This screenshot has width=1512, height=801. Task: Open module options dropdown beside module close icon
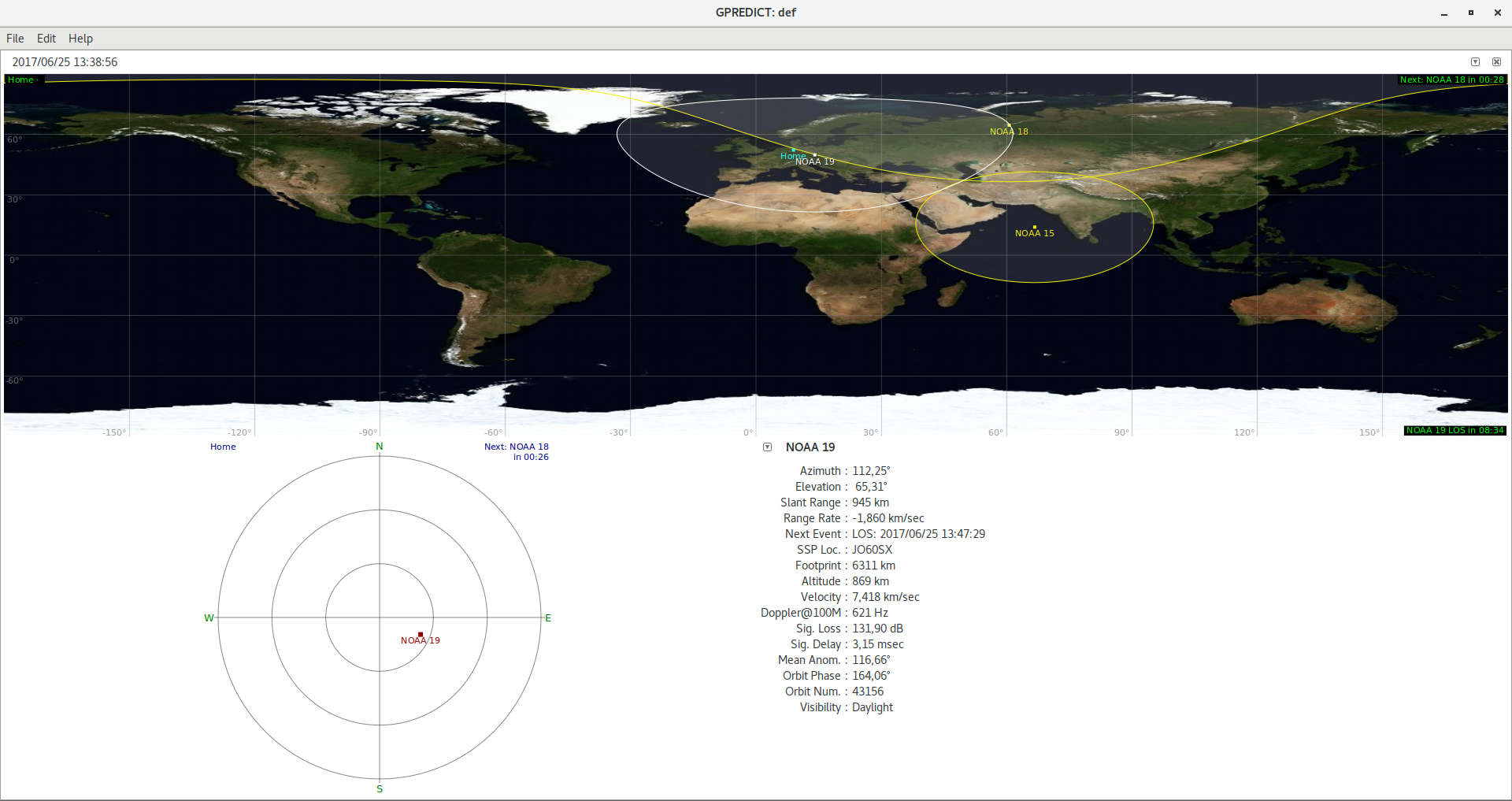tap(1475, 62)
